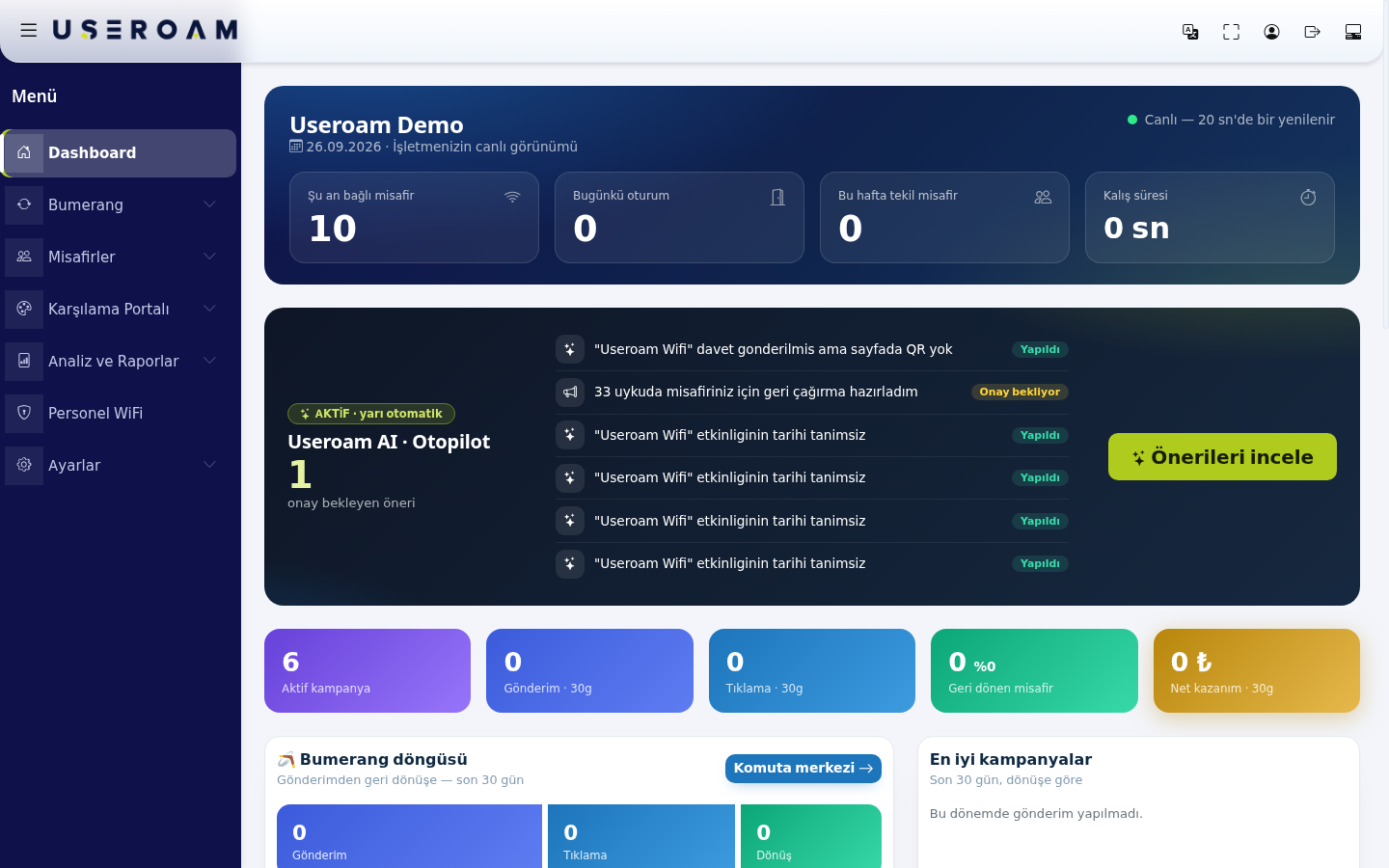Click the Geri dönen misafir card
The image size is (1389, 868).
click(x=1034, y=671)
